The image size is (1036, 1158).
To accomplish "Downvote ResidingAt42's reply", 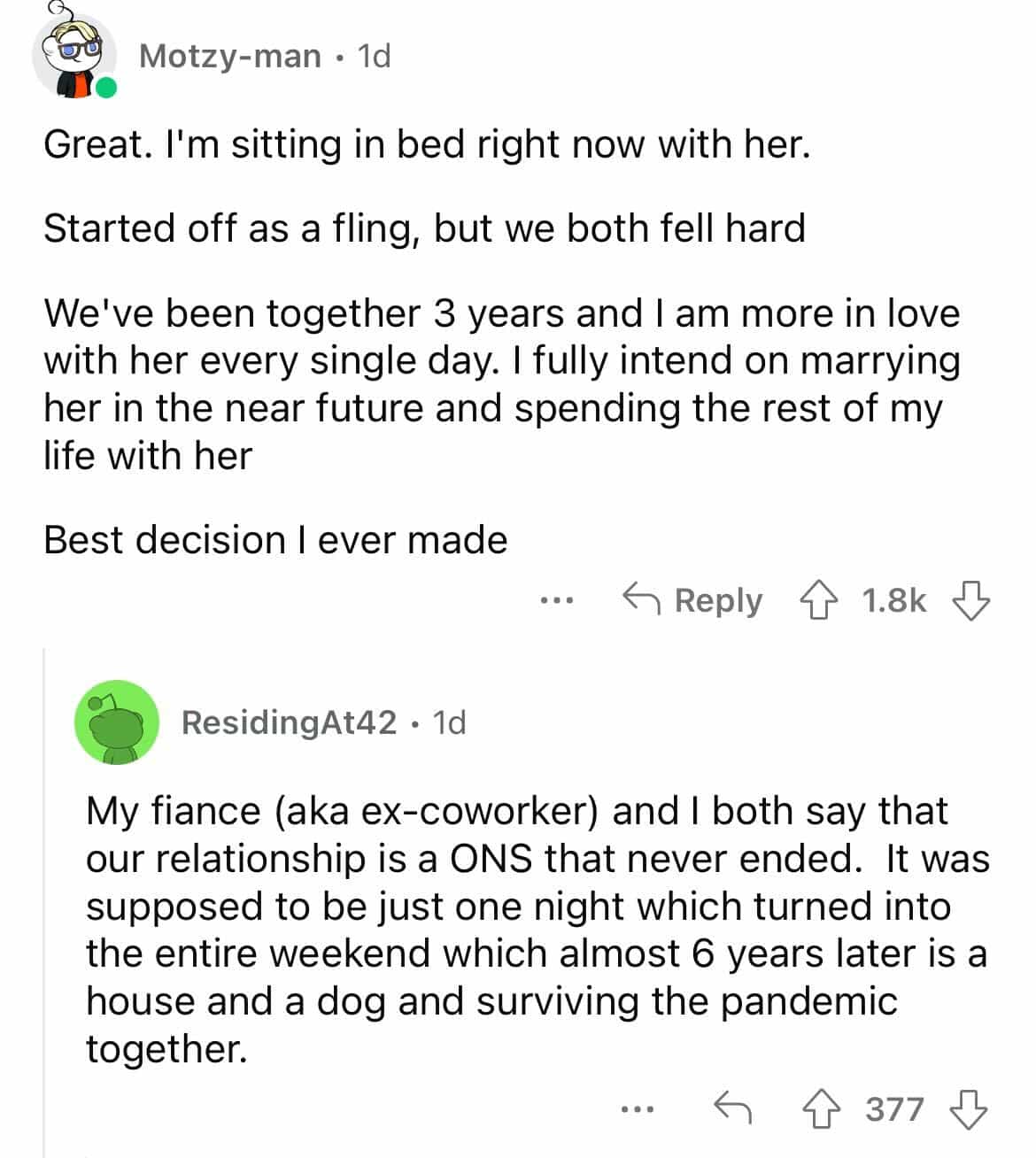I will pos(968,1109).
